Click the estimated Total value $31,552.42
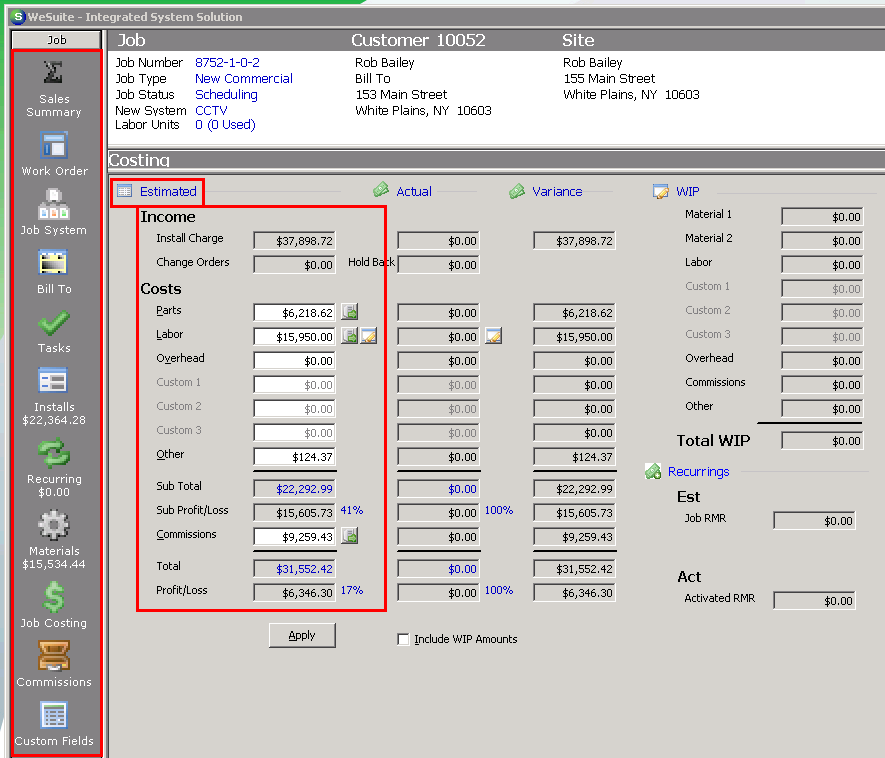 pyautogui.click(x=295, y=569)
